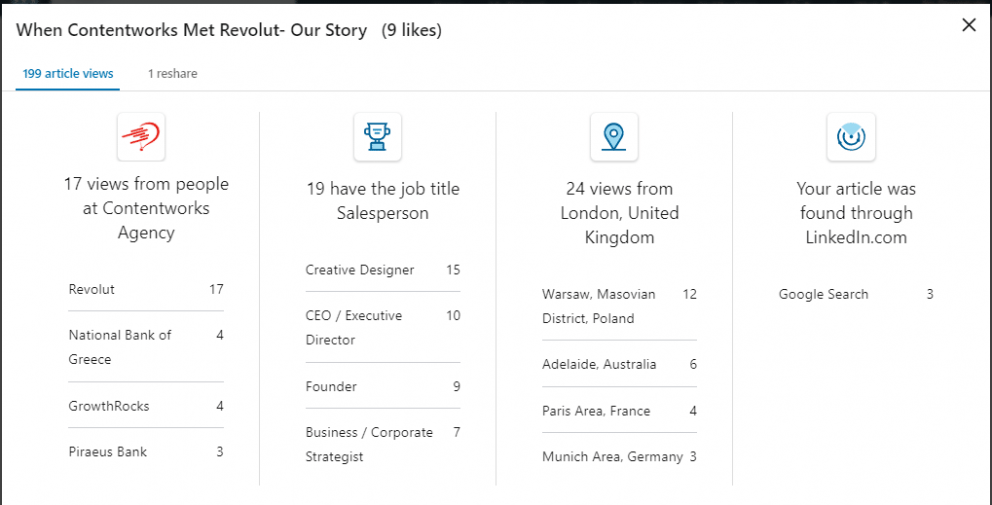
Task: Click the trophy job title icon
Action: pos(378,137)
